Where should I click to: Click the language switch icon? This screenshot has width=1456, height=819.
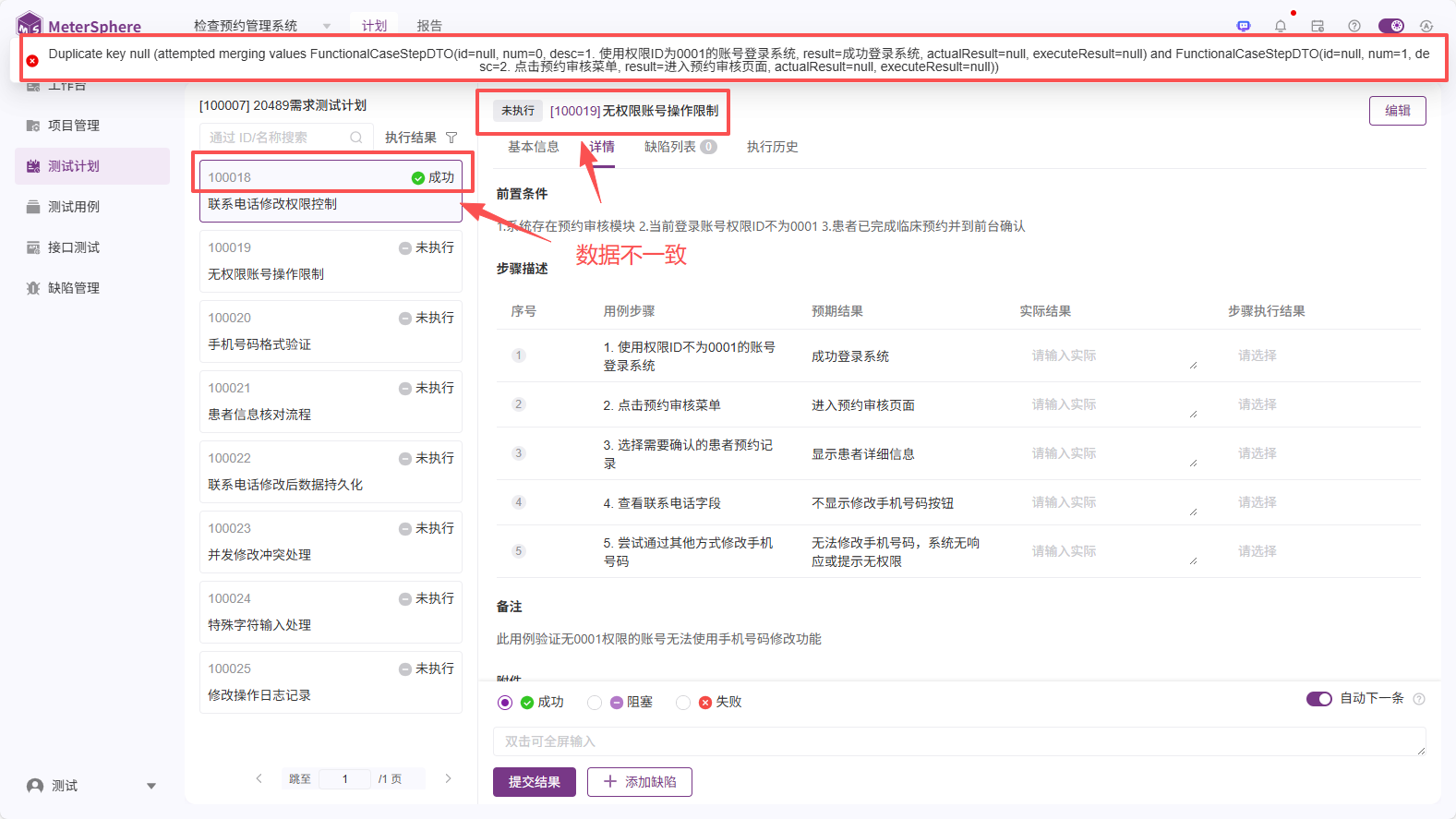[1426, 26]
